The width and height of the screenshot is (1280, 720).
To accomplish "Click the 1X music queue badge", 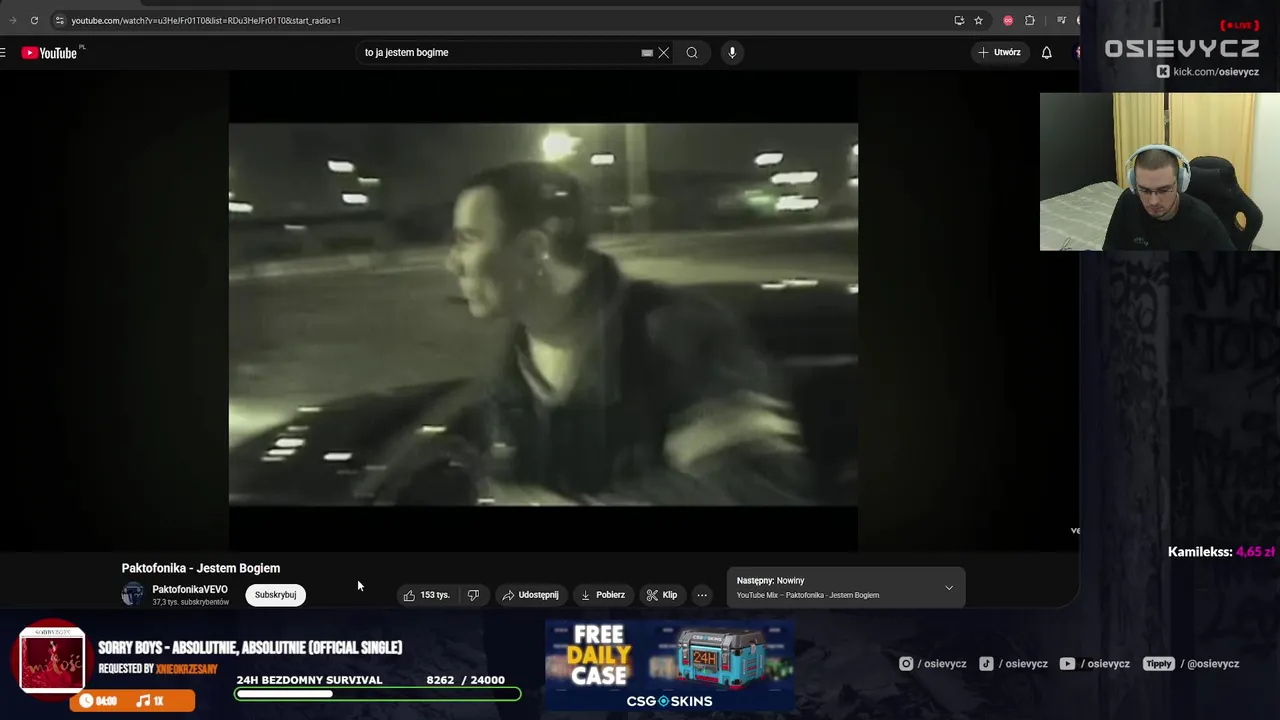I will [150, 701].
